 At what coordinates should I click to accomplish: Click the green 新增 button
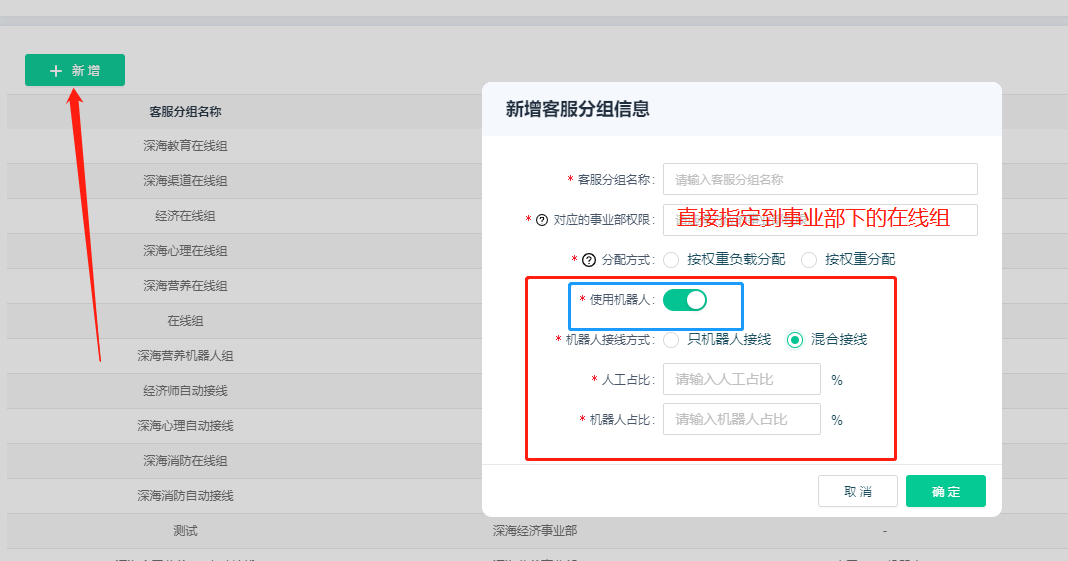pos(75,70)
